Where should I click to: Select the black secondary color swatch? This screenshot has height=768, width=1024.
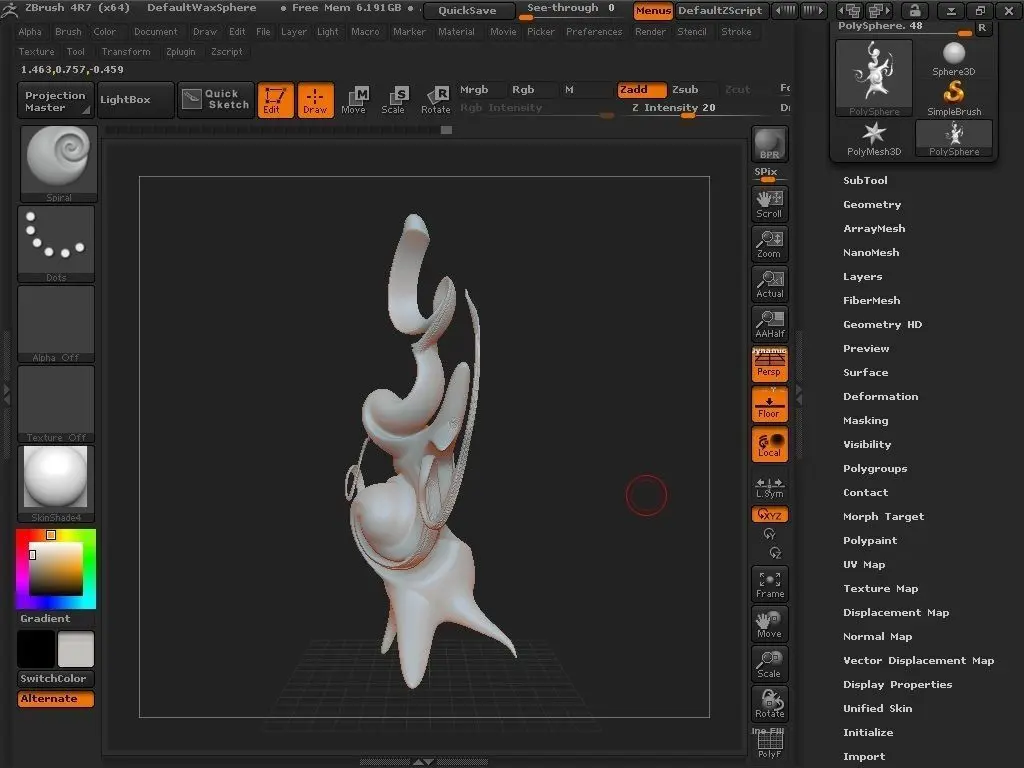pyautogui.click(x=35, y=649)
